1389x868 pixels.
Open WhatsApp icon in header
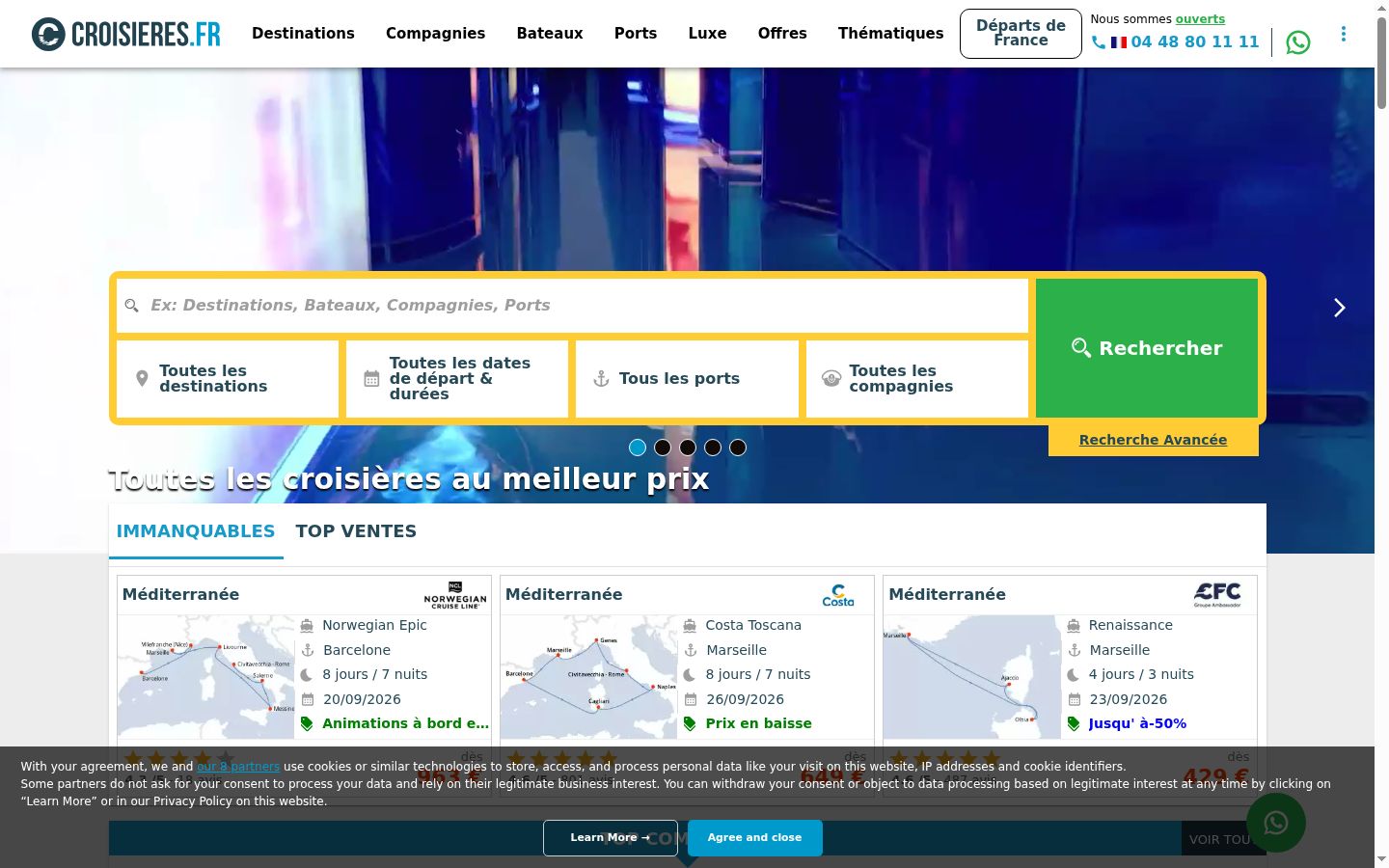1298,42
